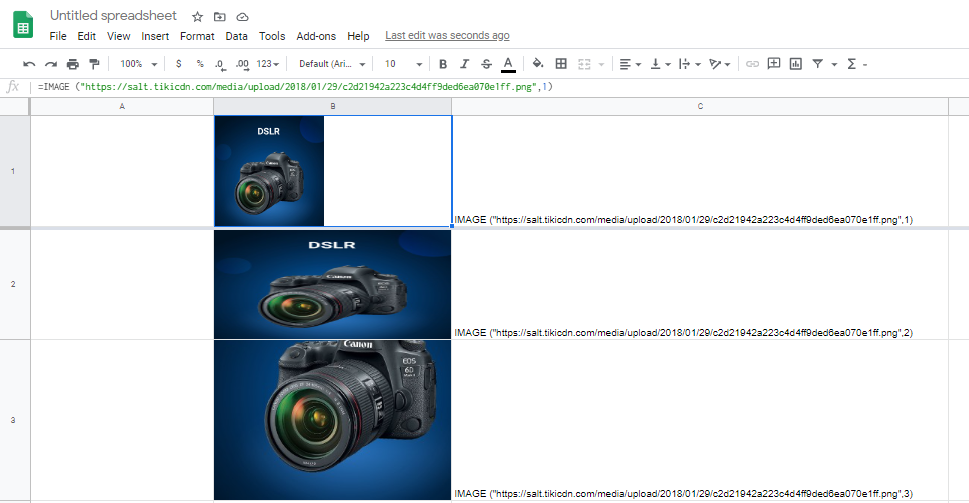Screen dimensions: 969x503
Task: Toggle bold formatting
Action: tap(442, 64)
